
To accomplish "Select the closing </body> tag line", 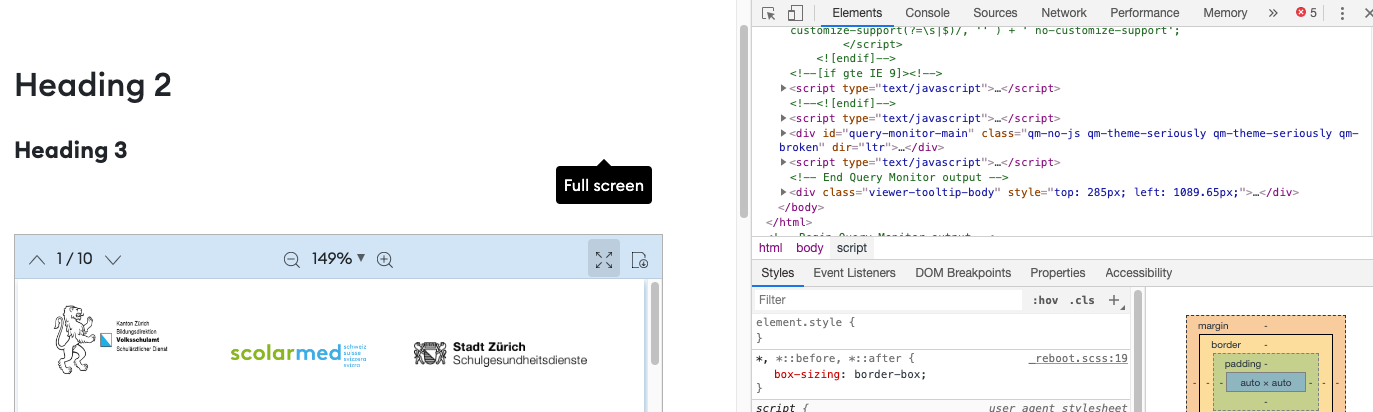I will [x=800, y=207].
